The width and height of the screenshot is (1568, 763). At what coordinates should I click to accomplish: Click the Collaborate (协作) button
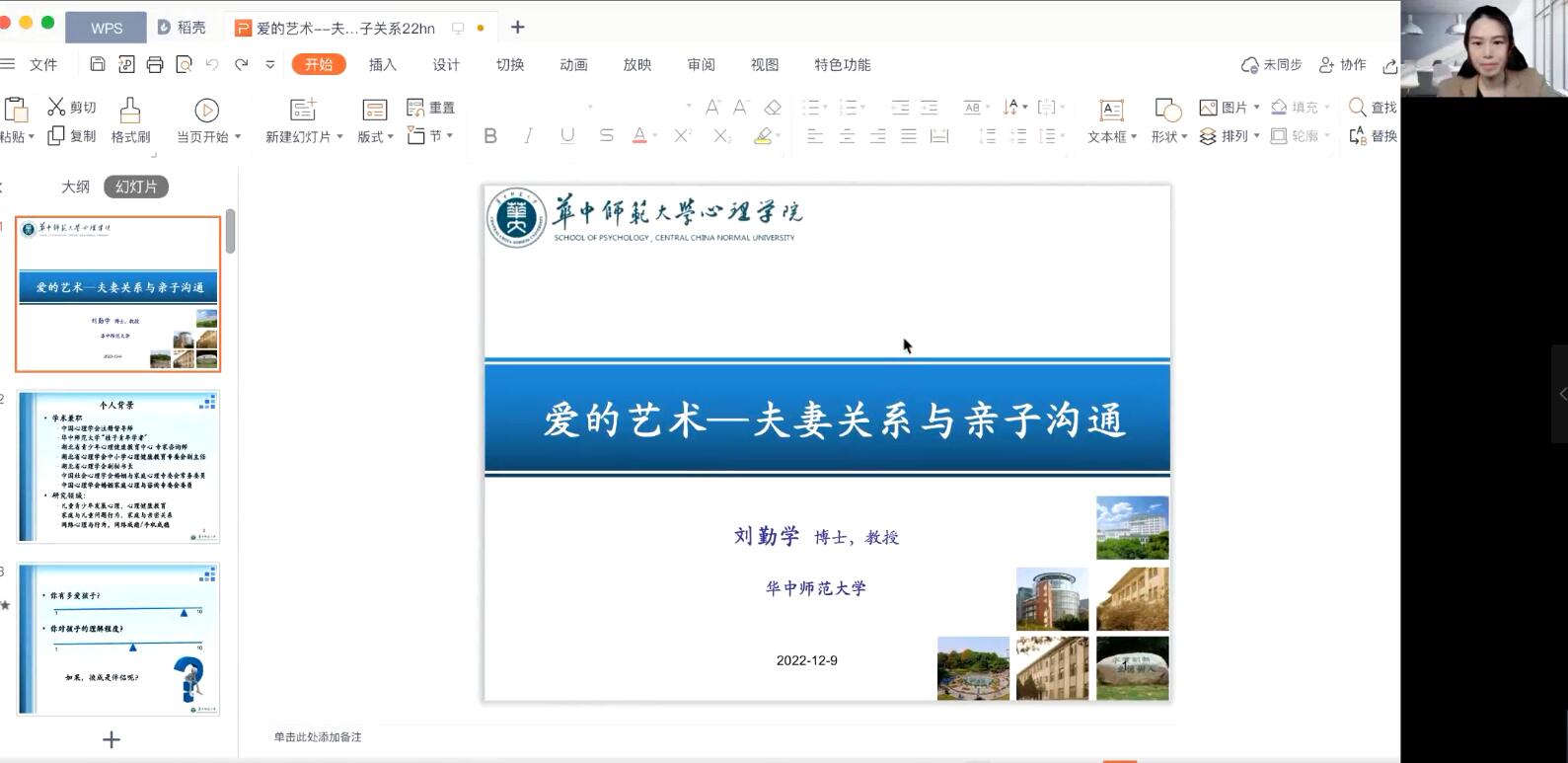1343,64
